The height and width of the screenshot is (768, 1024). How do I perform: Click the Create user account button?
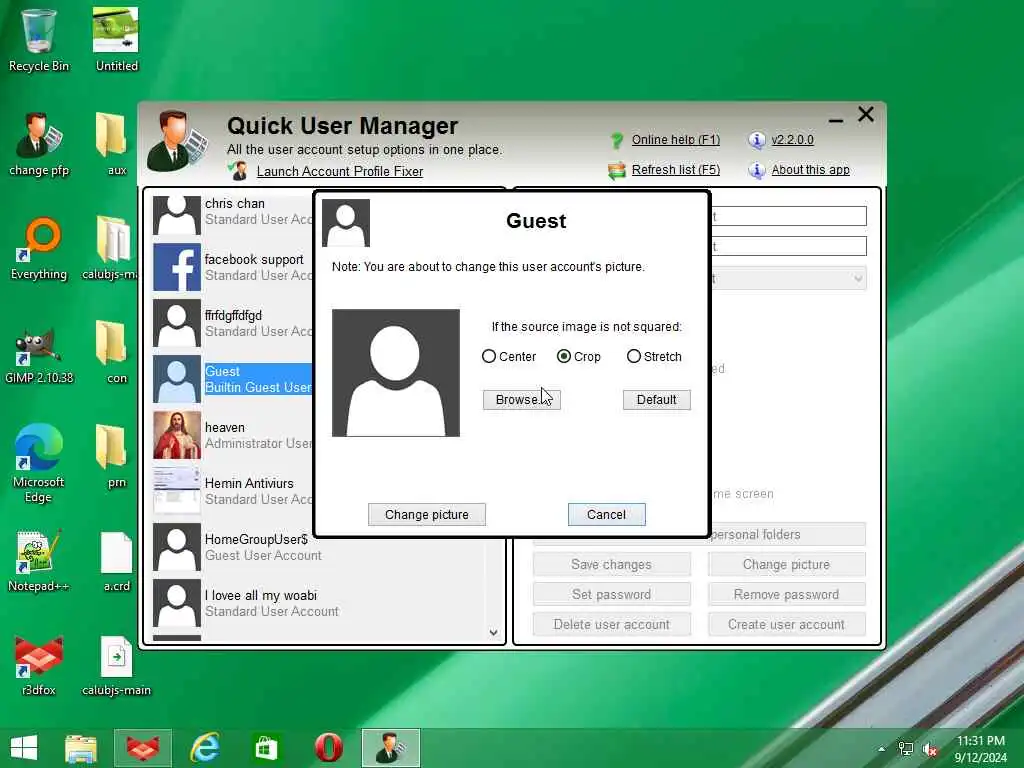click(x=786, y=624)
